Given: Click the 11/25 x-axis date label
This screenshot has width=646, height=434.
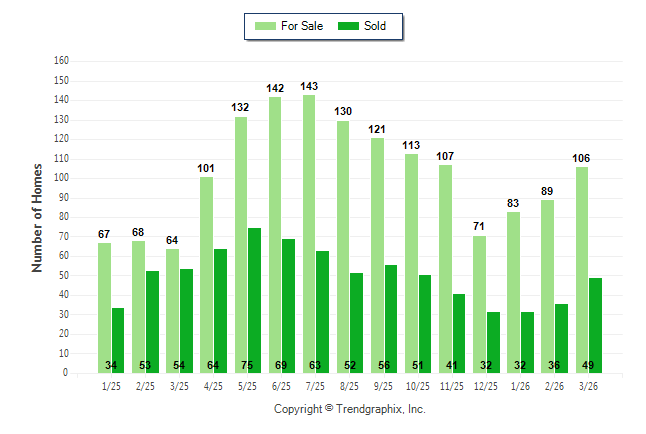Looking at the screenshot, I should tap(453, 386).
